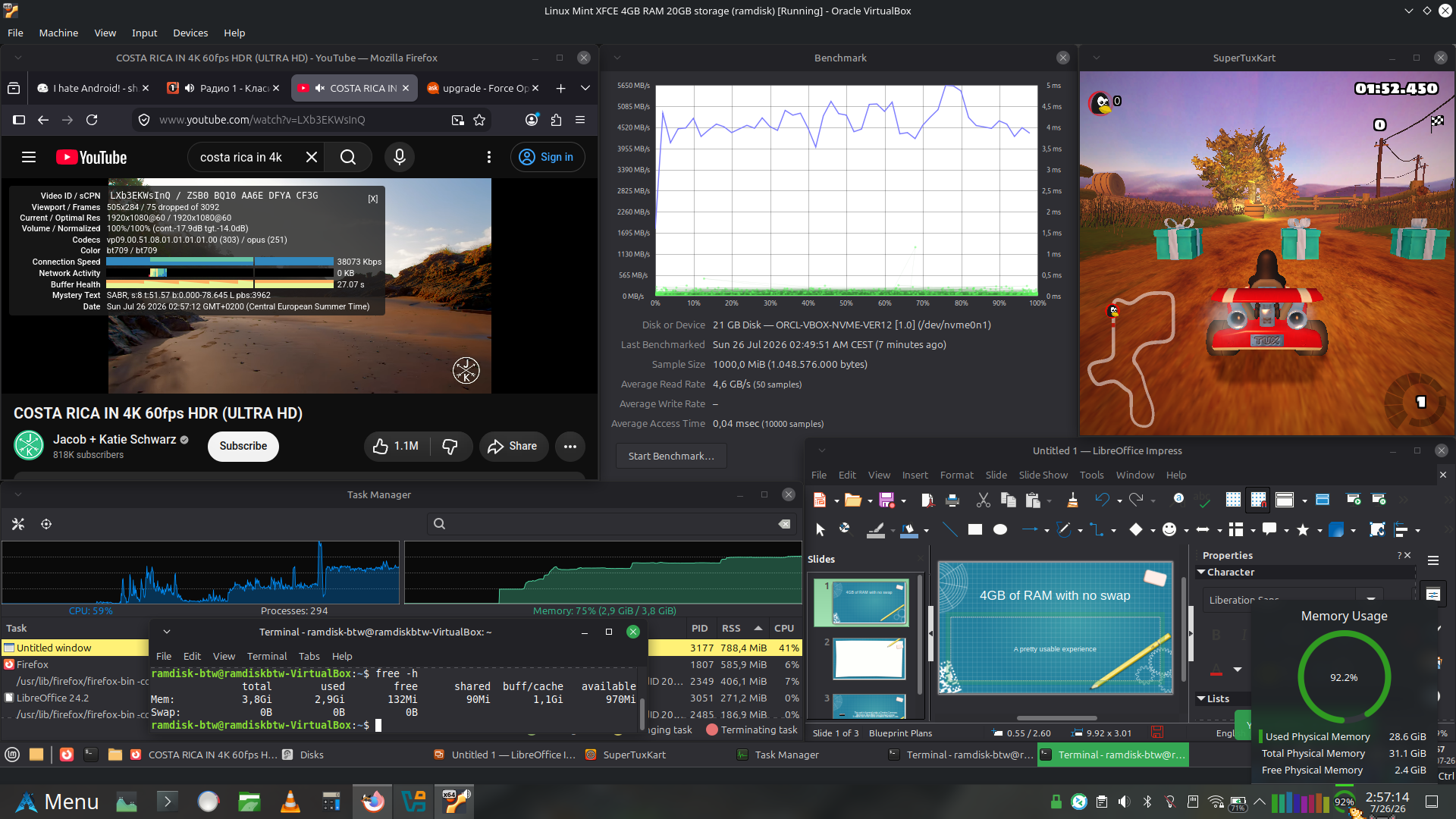The width and height of the screenshot is (1456, 819).
Task: Reload the YouTube page in Firefox
Action: pos(92,120)
